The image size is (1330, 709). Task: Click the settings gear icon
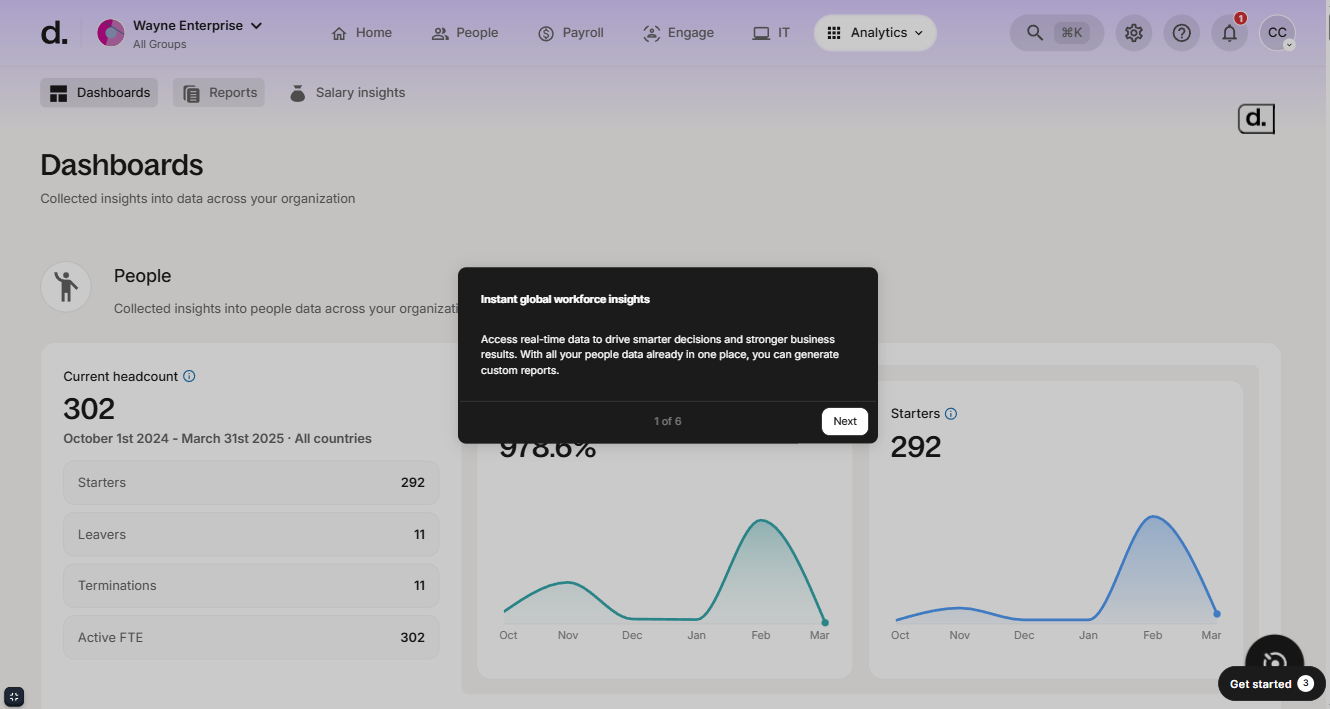[x=1133, y=33]
